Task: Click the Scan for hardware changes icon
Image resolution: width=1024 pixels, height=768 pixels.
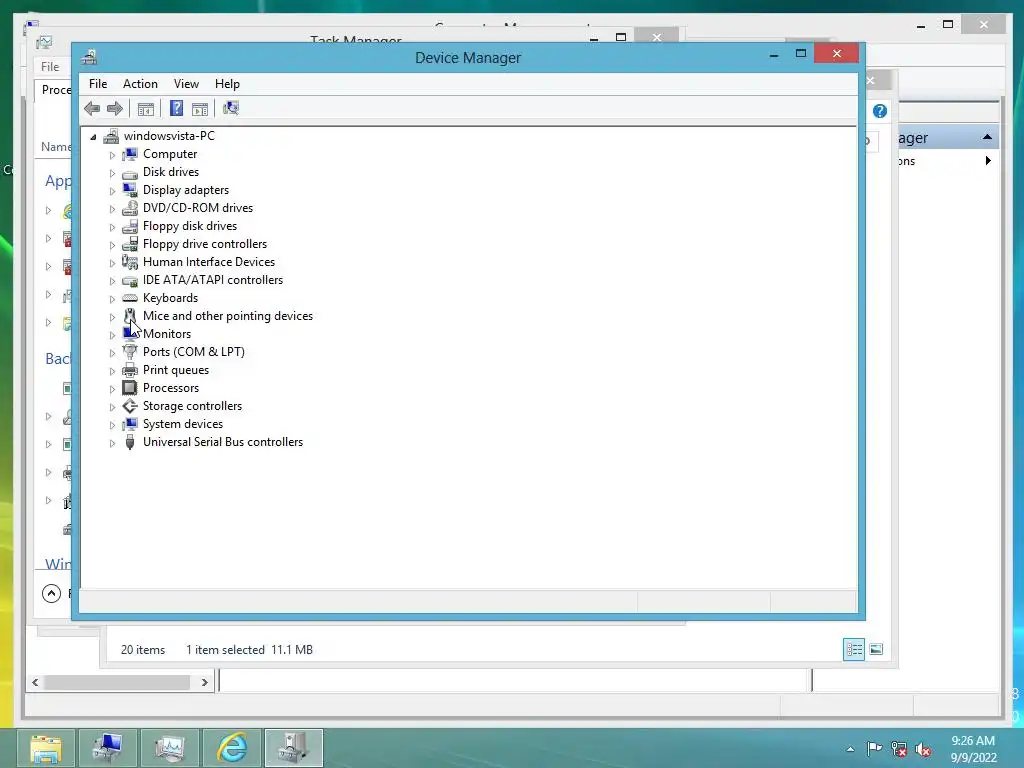Action: coord(231,108)
